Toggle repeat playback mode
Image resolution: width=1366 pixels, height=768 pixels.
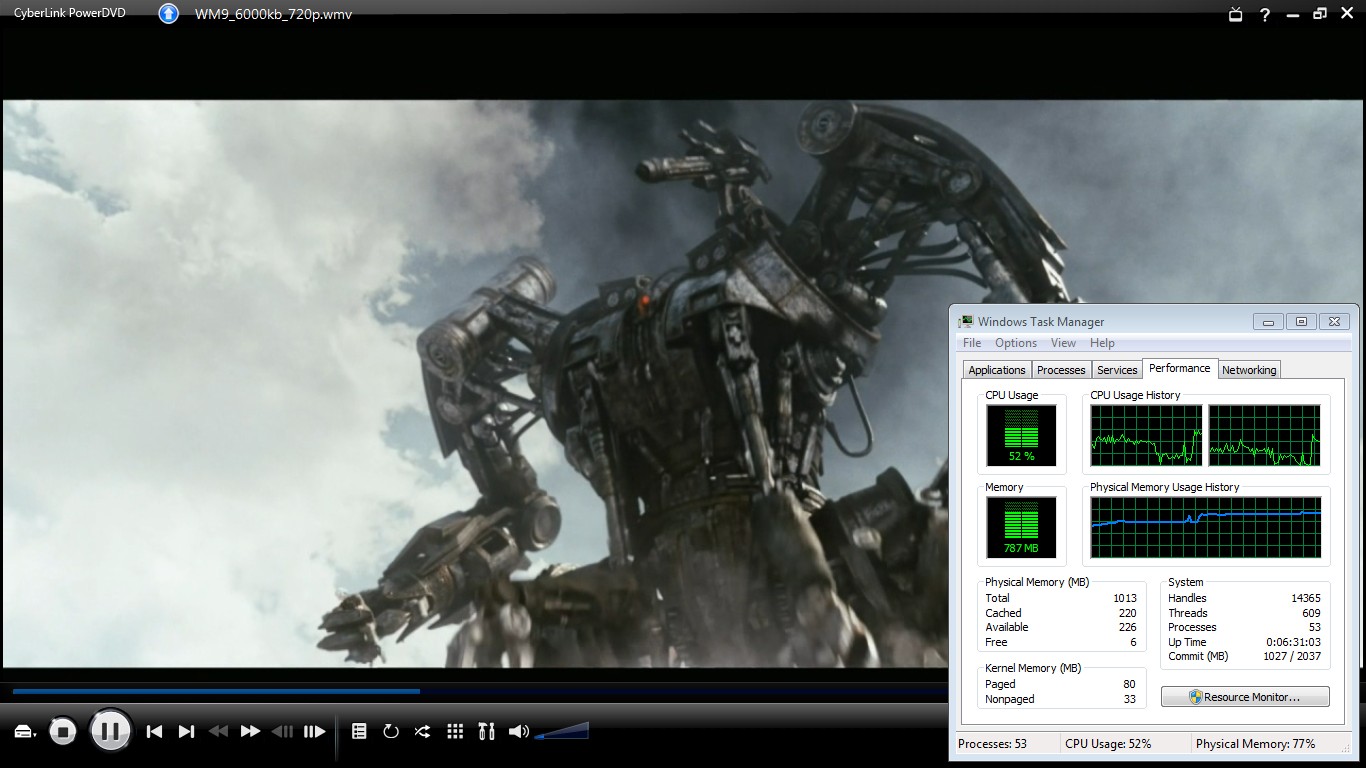[391, 732]
